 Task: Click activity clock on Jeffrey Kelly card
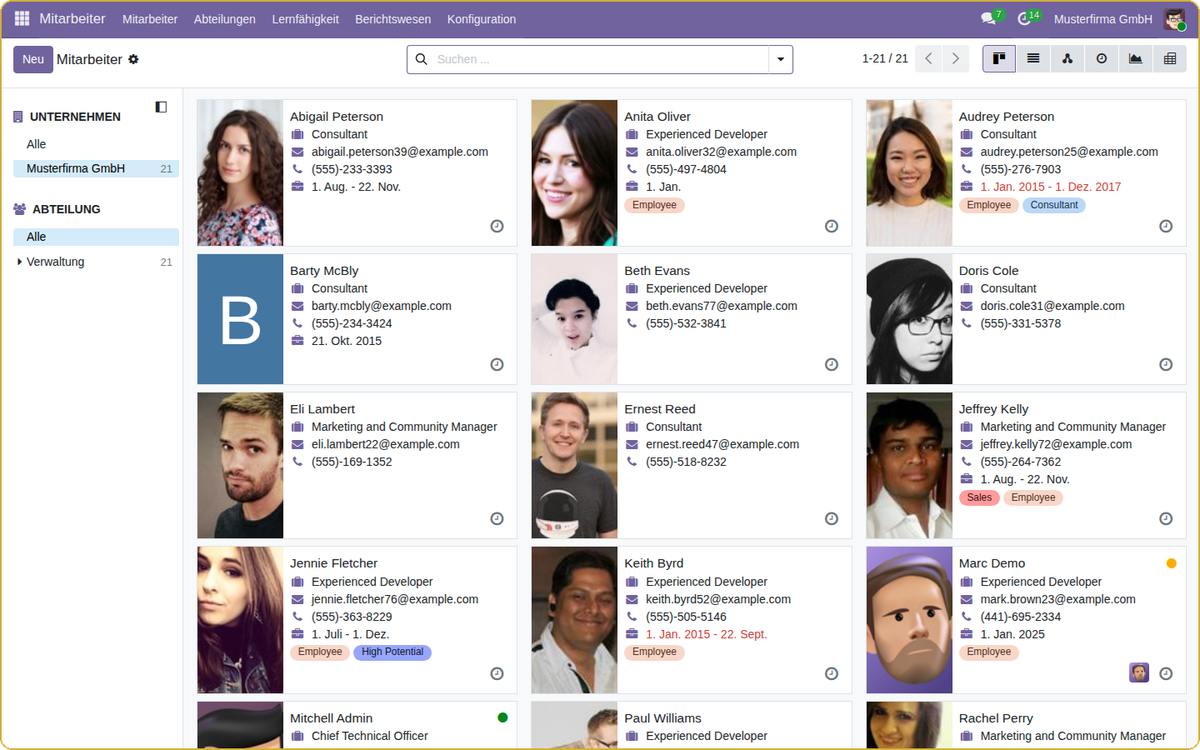[1166, 519]
